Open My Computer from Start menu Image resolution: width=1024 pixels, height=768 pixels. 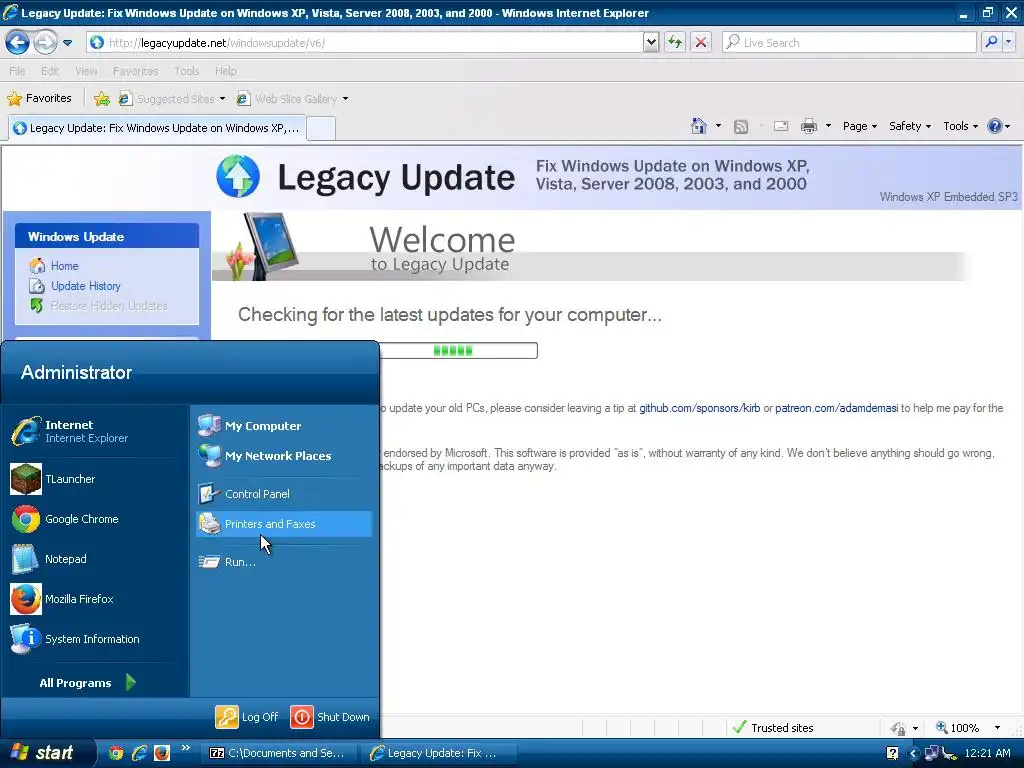coord(283,426)
